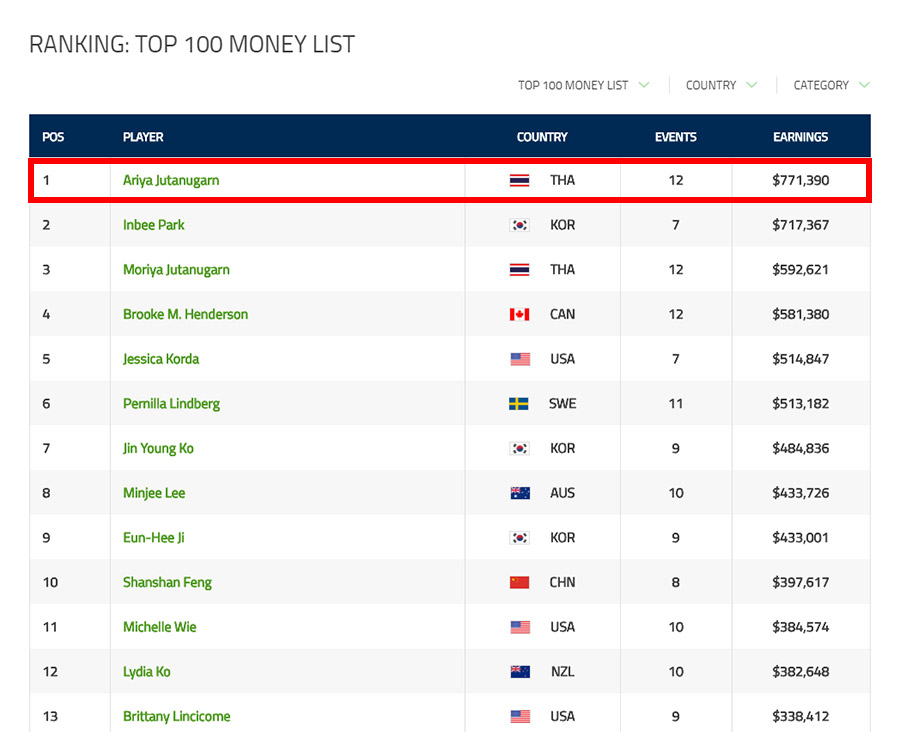The height and width of the screenshot is (732, 900).
Task: Click the COUNTRY column header
Action: tap(542, 137)
